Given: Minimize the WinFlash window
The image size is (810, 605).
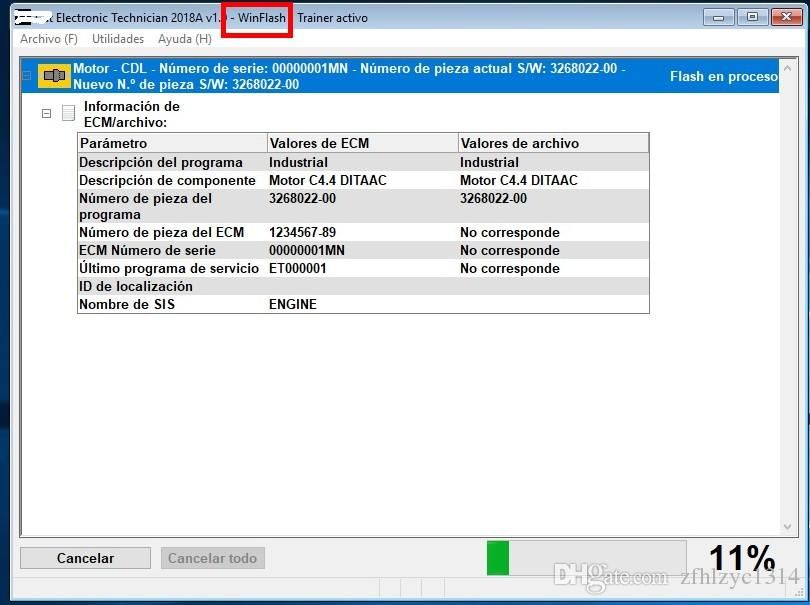Looking at the screenshot, I should (718, 17).
